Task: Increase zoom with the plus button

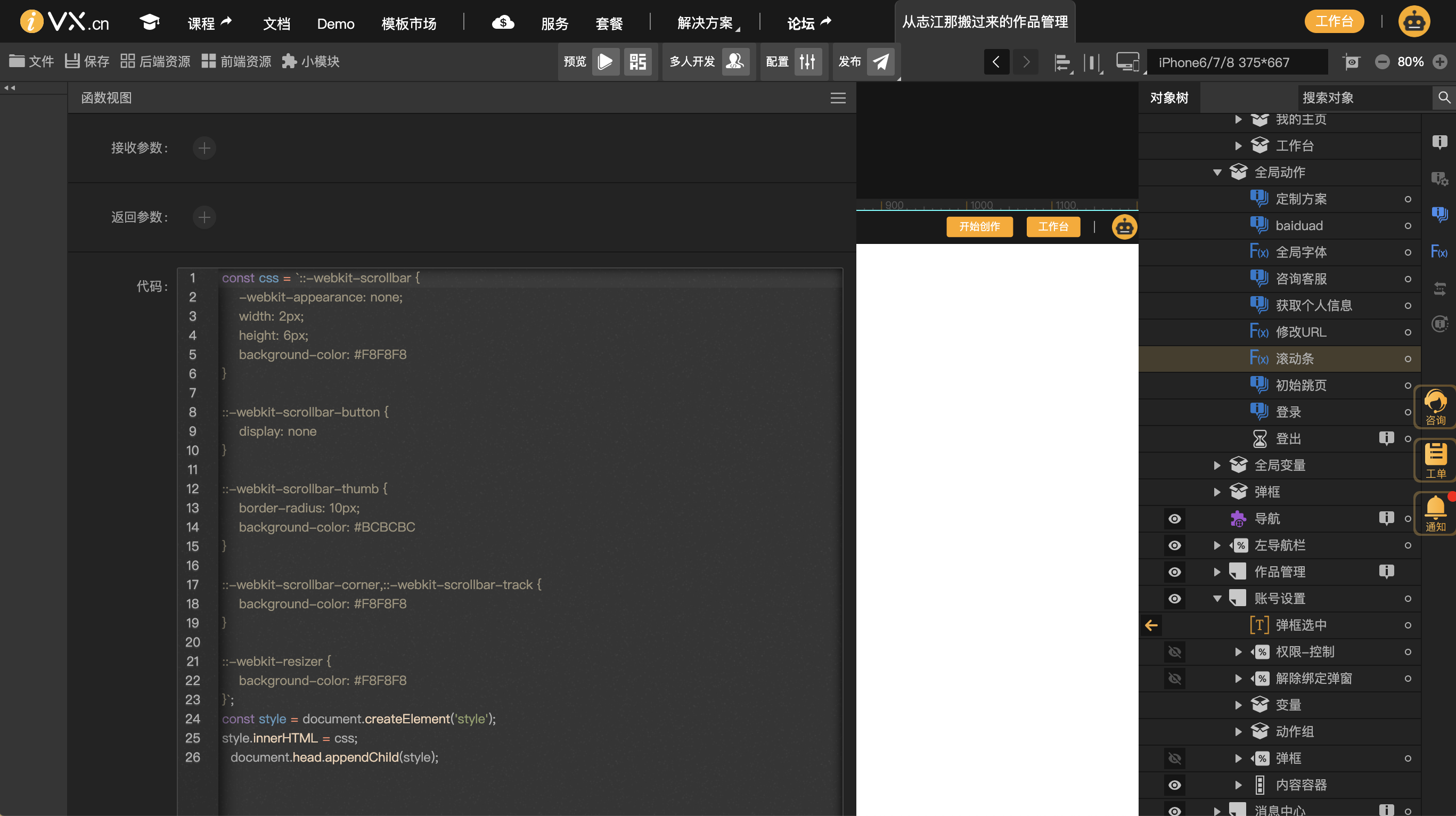Action: coord(1439,62)
